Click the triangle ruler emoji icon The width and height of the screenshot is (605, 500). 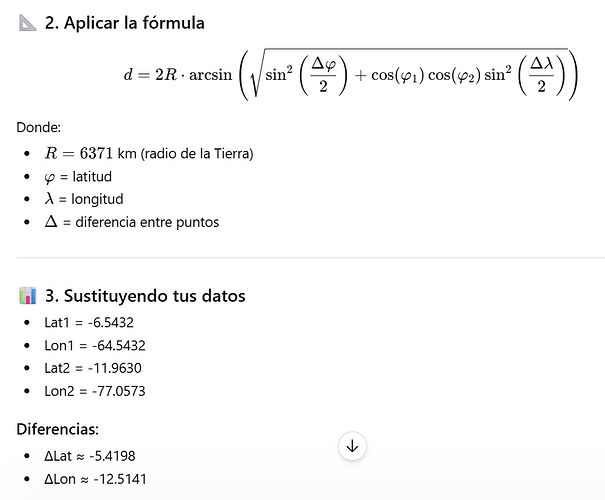click(x=27, y=23)
